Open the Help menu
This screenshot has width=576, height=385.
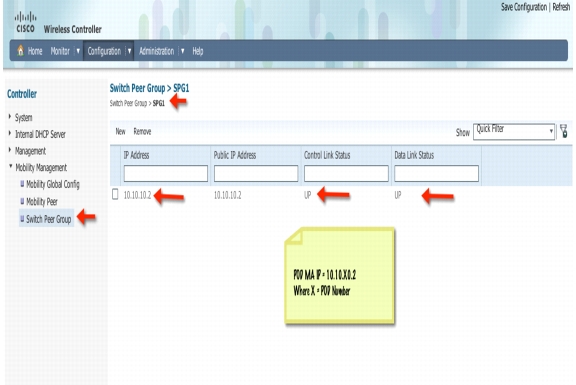(x=198, y=51)
